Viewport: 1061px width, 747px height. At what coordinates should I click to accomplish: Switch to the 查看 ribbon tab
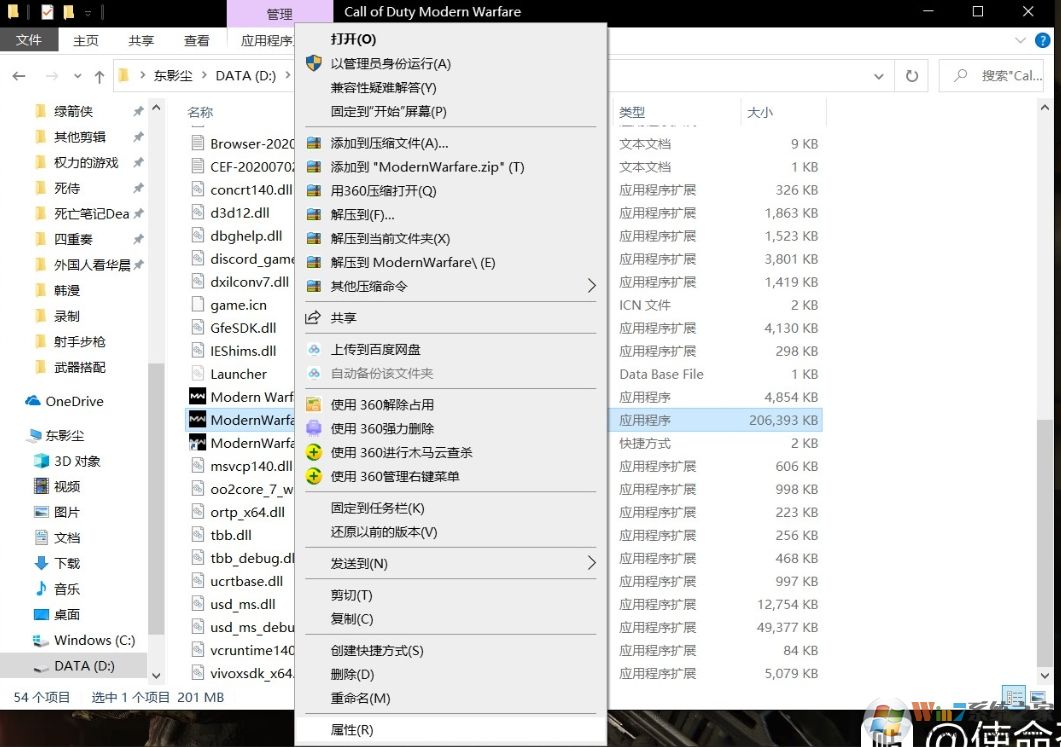(x=197, y=40)
